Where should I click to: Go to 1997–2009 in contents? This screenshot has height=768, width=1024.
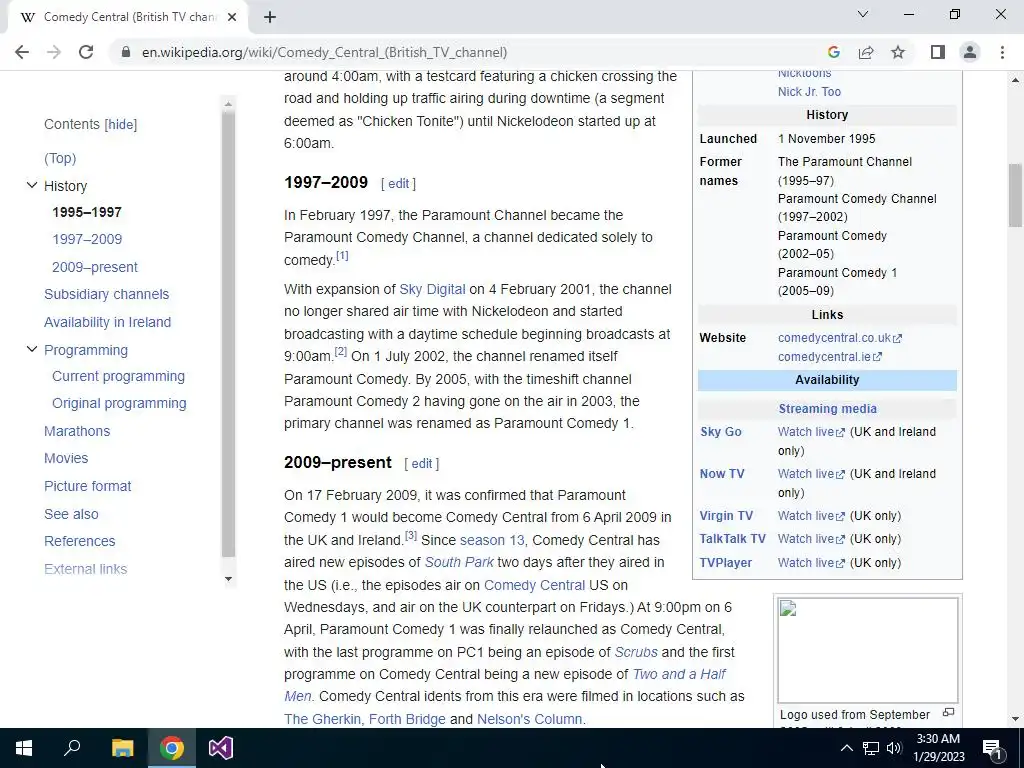[87, 239]
